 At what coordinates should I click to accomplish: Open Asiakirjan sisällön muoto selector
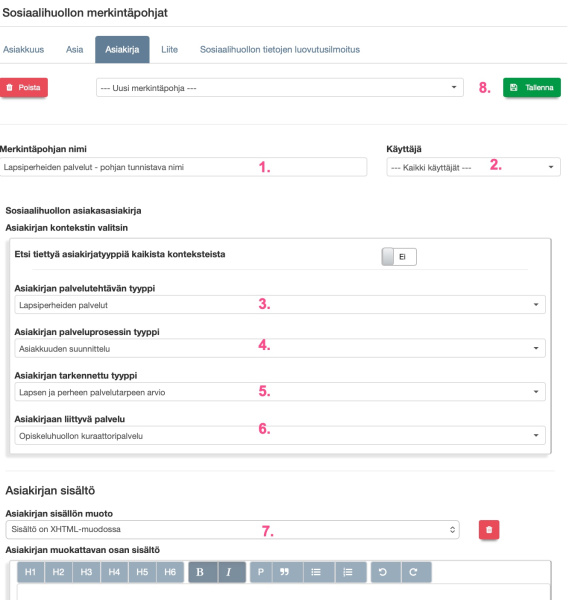(232, 530)
